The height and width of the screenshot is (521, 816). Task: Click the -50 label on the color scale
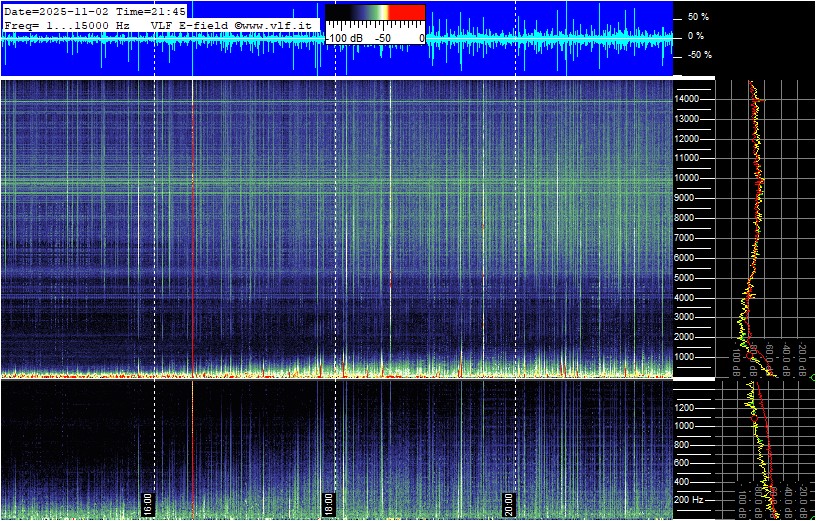[x=382, y=38]
